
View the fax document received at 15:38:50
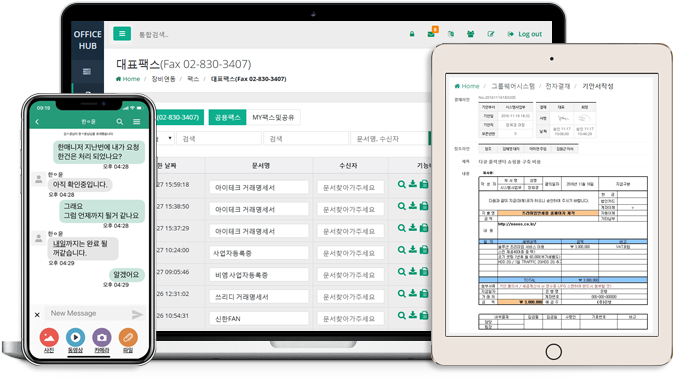pos(401,206)
